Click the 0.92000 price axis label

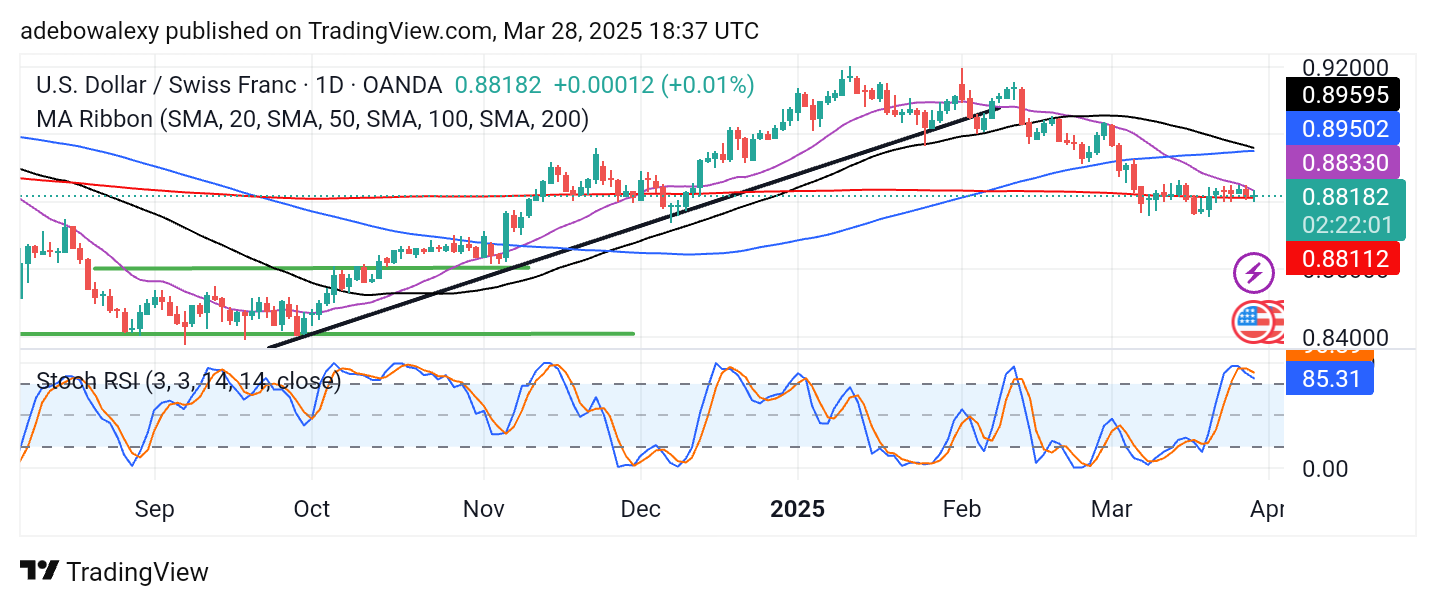click(1345, 68)
